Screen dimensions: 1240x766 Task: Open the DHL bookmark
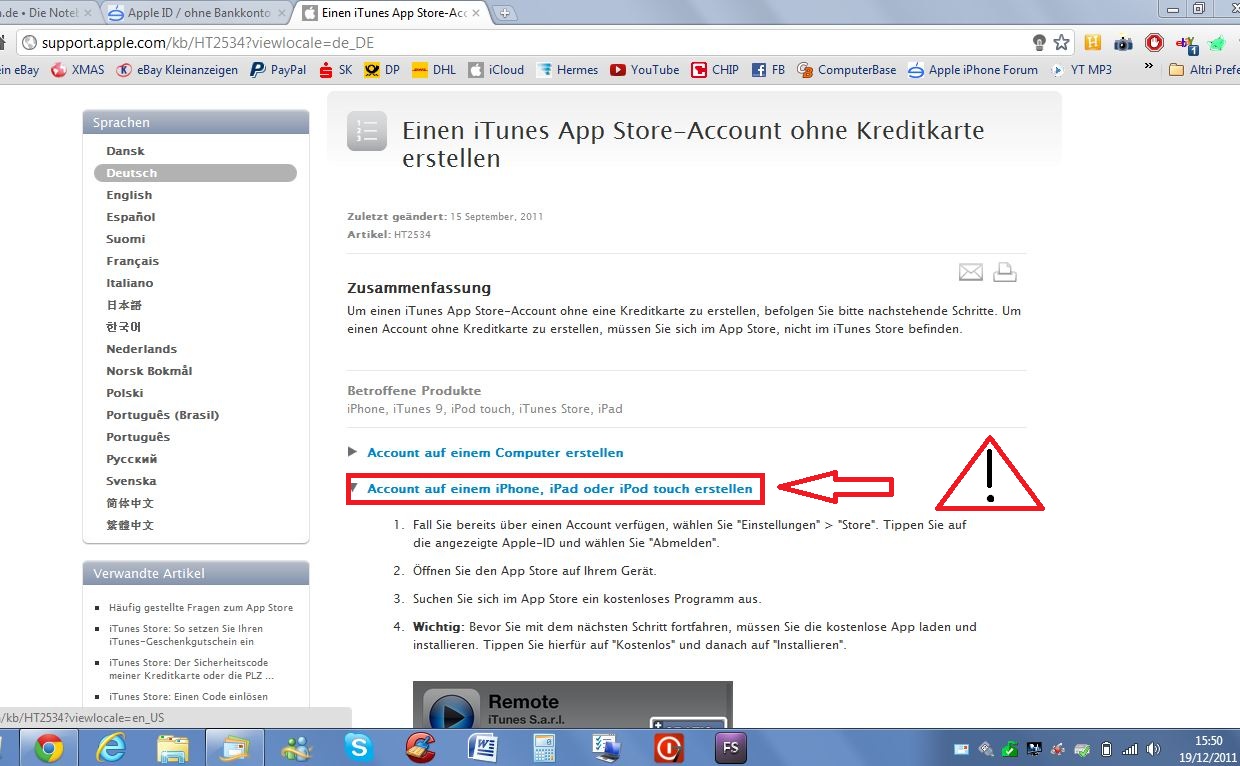[434, 70]
